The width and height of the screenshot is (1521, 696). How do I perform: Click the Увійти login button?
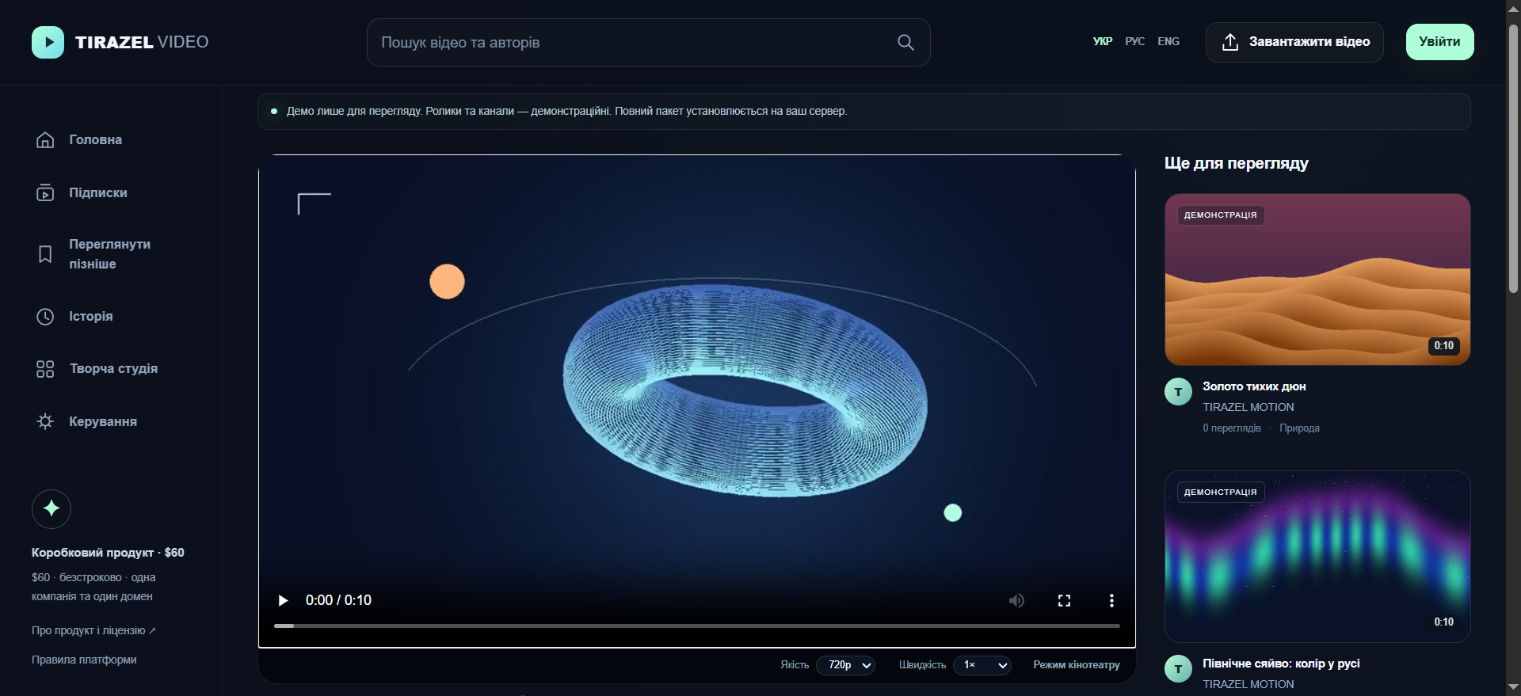point(1439,42)
